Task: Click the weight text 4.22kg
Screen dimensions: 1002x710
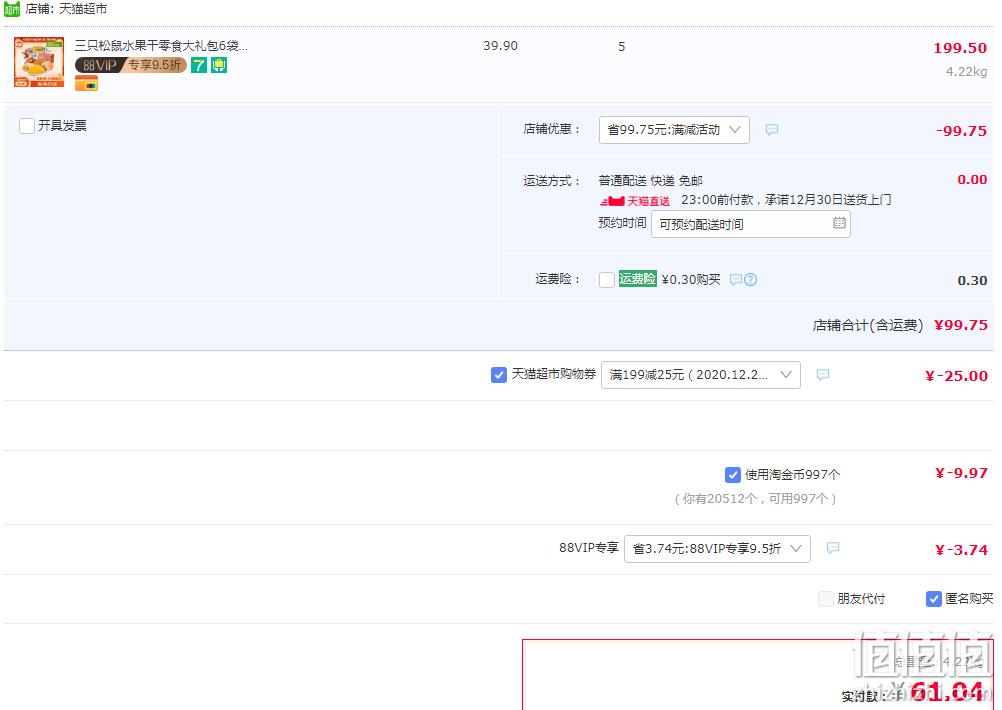Action: (x=966, y=72)
